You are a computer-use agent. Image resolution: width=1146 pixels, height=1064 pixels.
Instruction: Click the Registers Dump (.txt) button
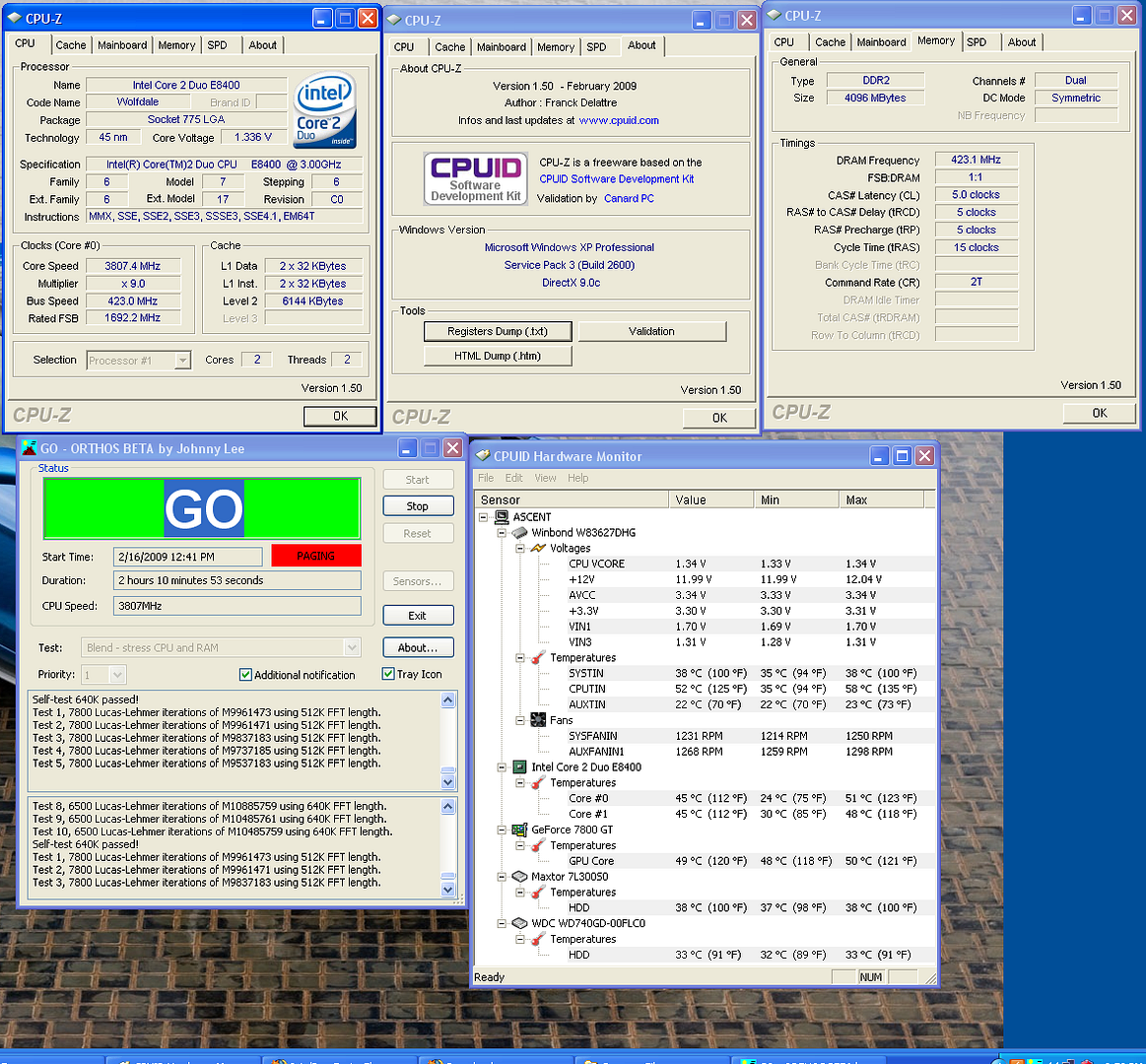pos(497,331)
